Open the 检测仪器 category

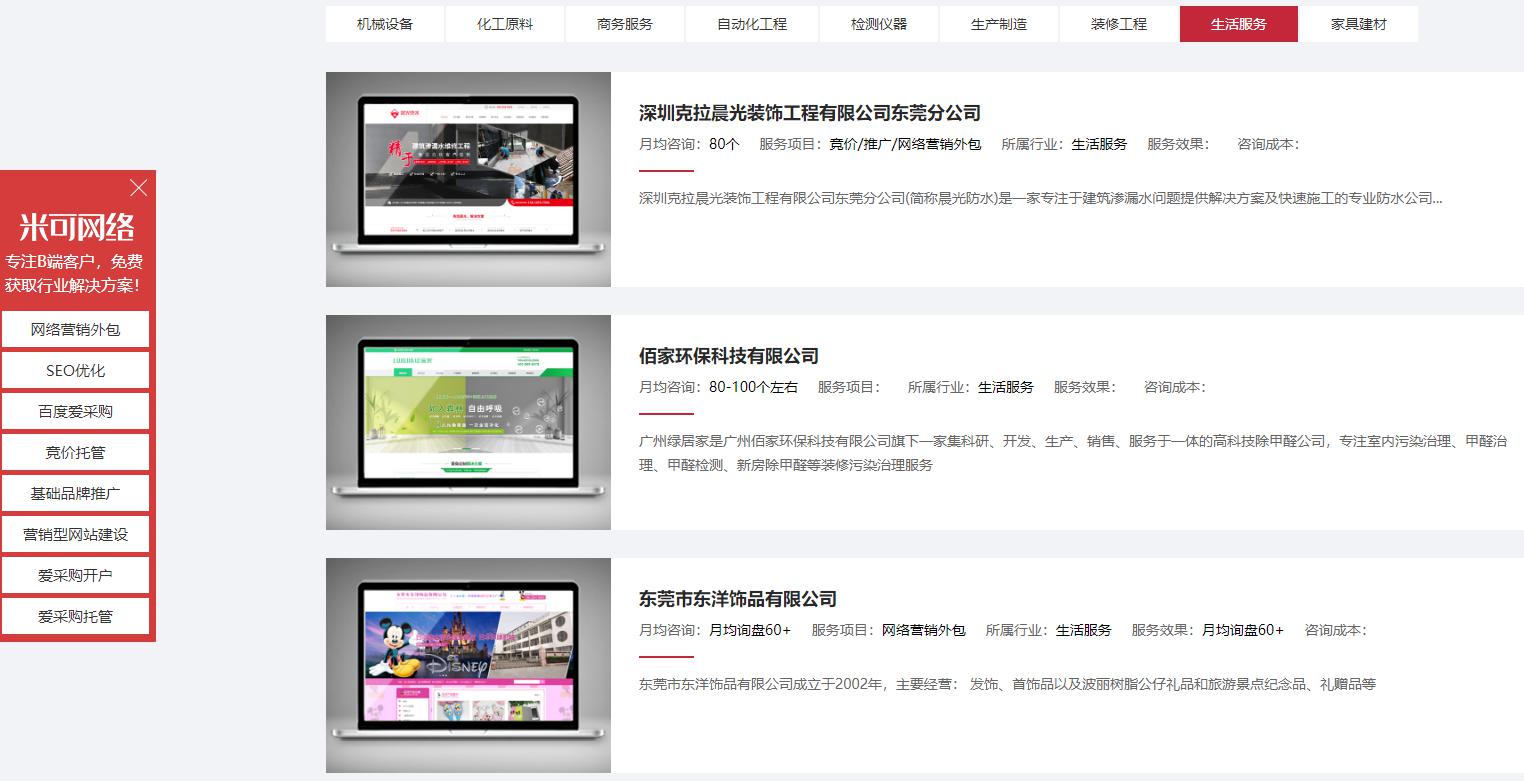pyautogui.click(x=878, y=23)
